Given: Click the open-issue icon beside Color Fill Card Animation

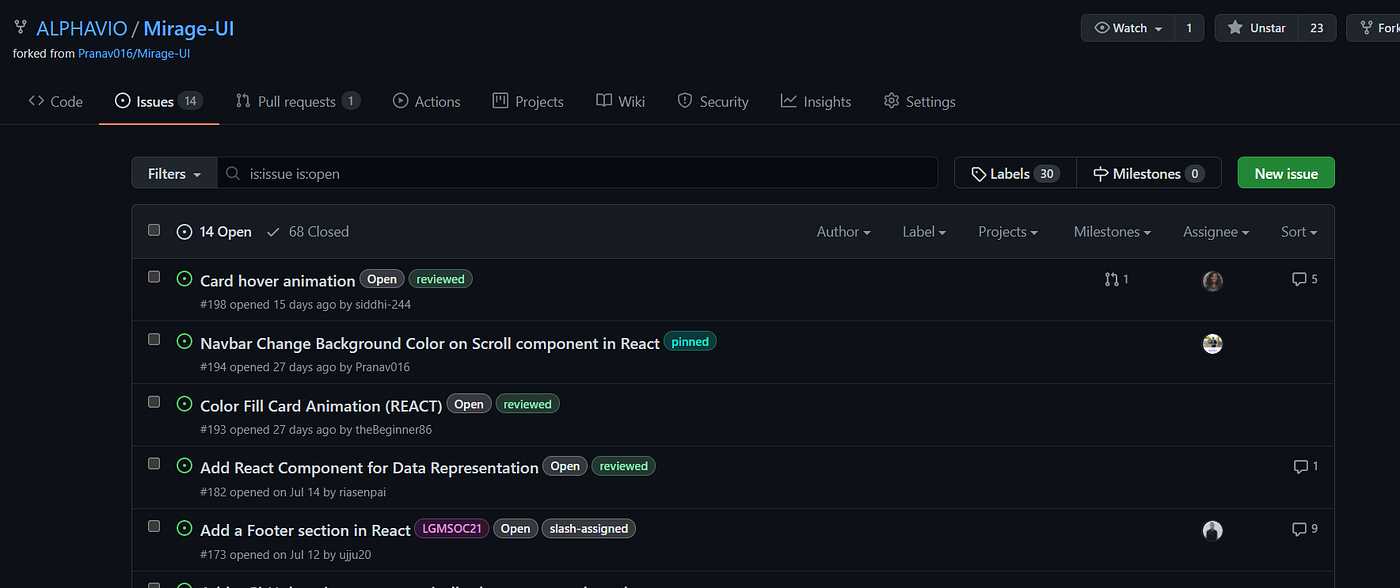Looking at the screenshot, I should (184, 404).
